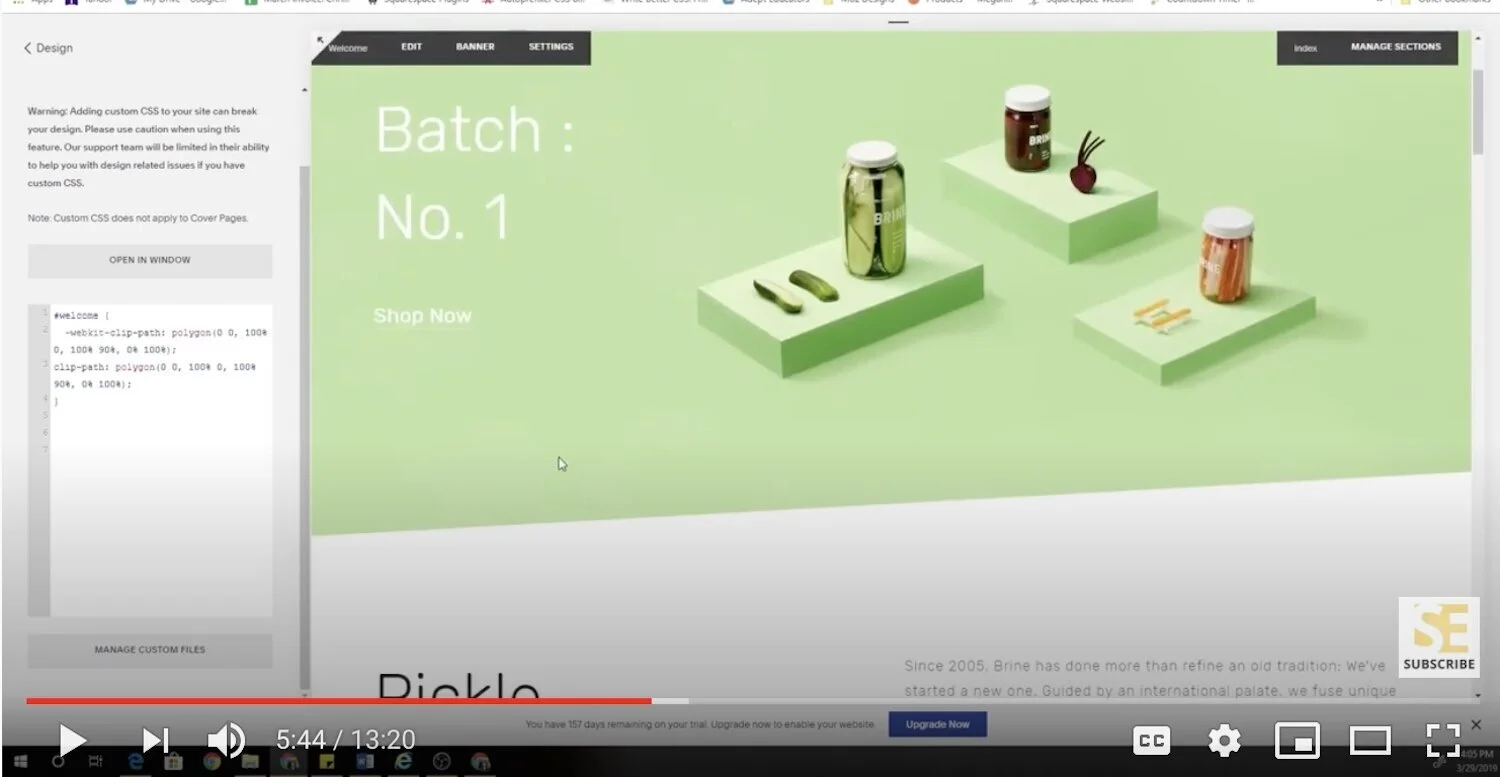The height and width of the screenshot is (777, 1500).
Task: Open File Explorer taskbar icon
Action: (250, 762)
